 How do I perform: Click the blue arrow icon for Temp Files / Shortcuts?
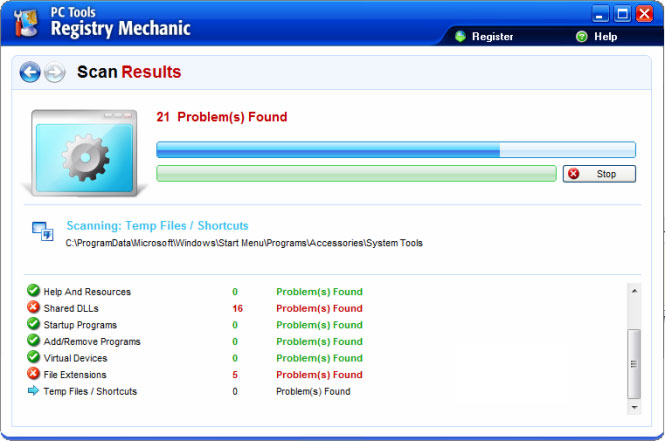[x=33, y=390]
